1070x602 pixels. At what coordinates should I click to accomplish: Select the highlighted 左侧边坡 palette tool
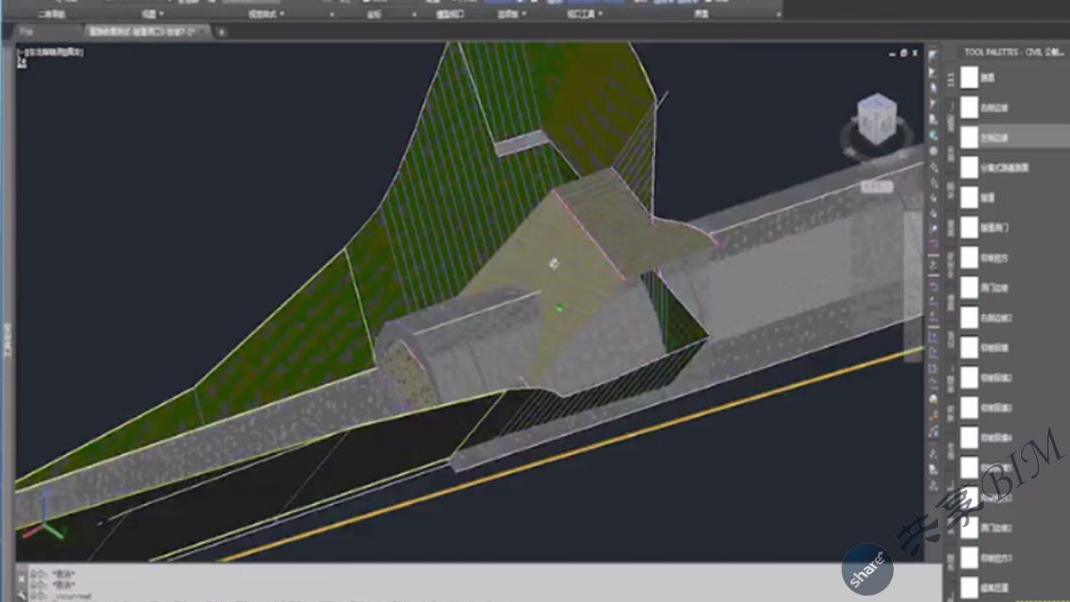(1013, 137)
